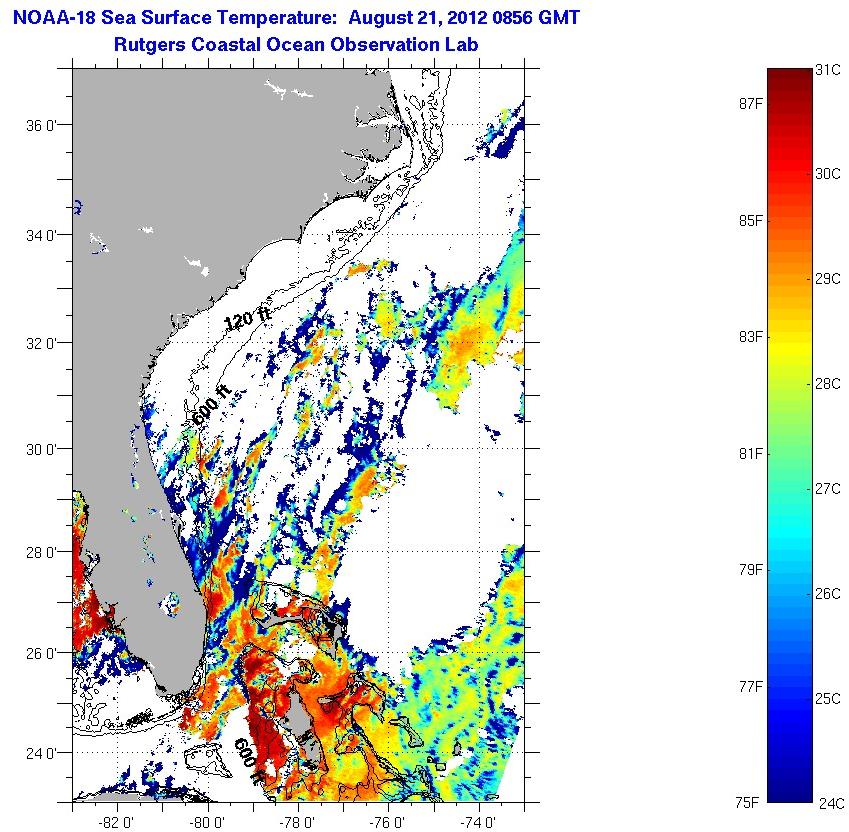Image resolution: width=849 pixels, height=832 pixels.
Task: Click the -76 0' longitude label
Action: pyautogui.click(x=388, y=823)
